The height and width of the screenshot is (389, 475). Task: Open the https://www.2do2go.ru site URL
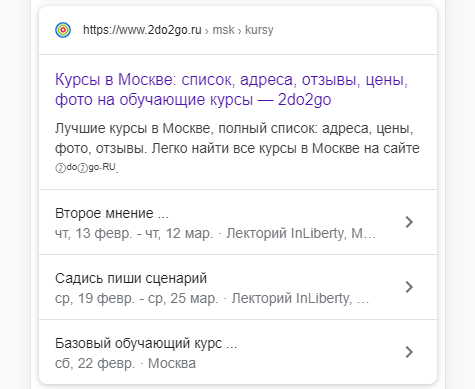click(142, 30)
